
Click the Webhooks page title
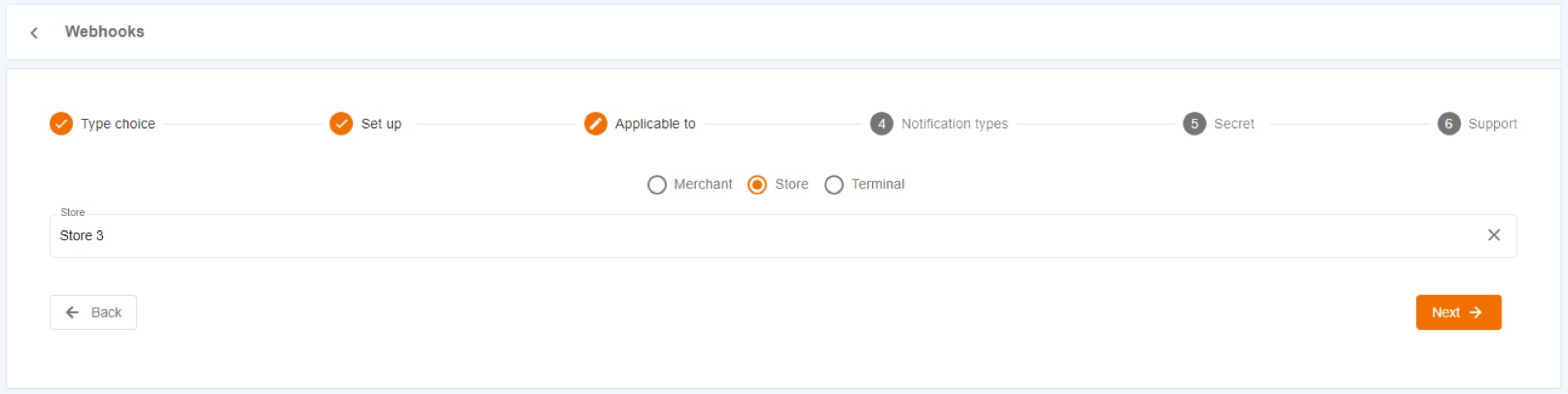click(105, 32)
